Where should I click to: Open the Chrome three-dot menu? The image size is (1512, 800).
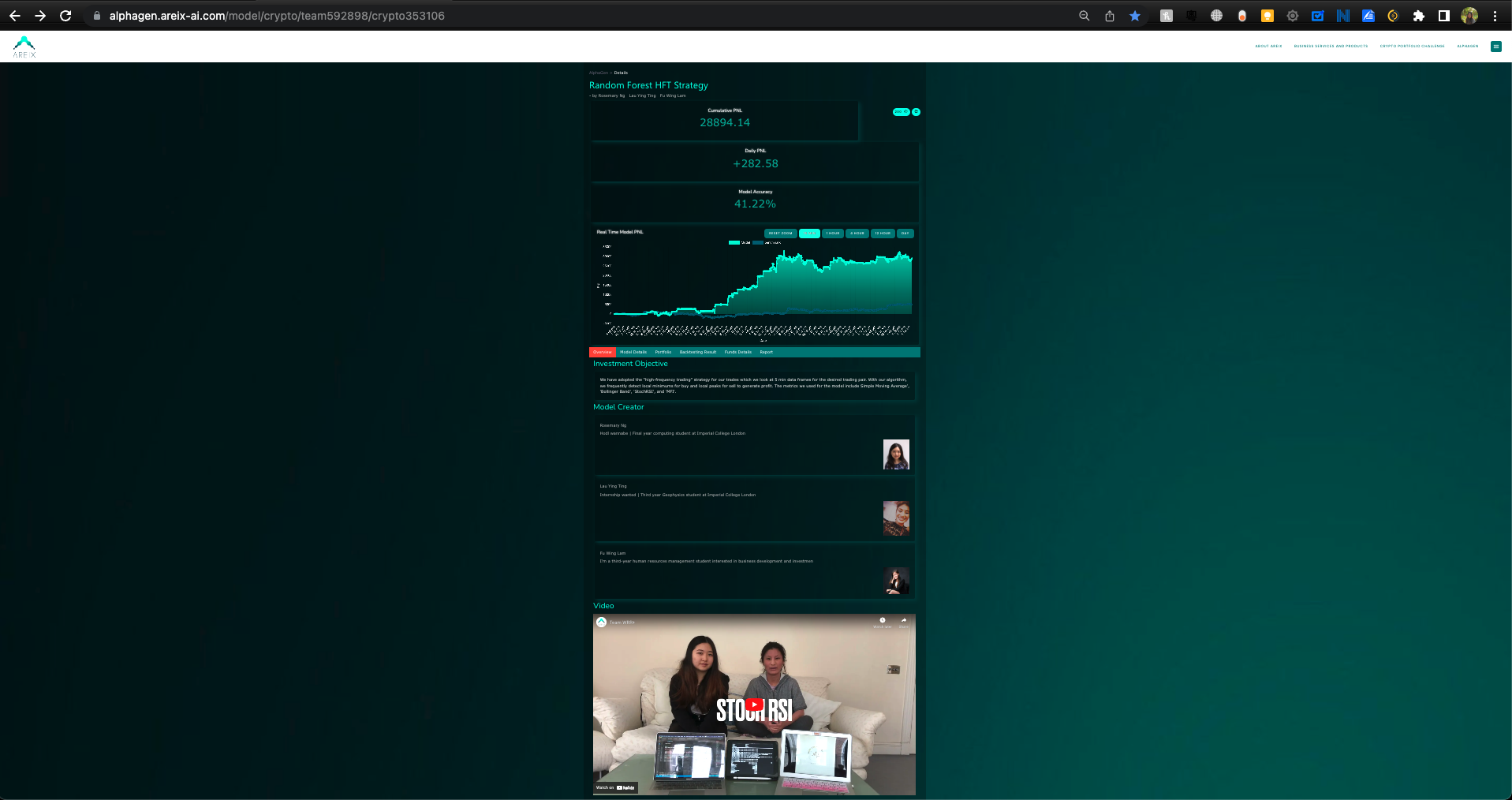point(1495,15)
